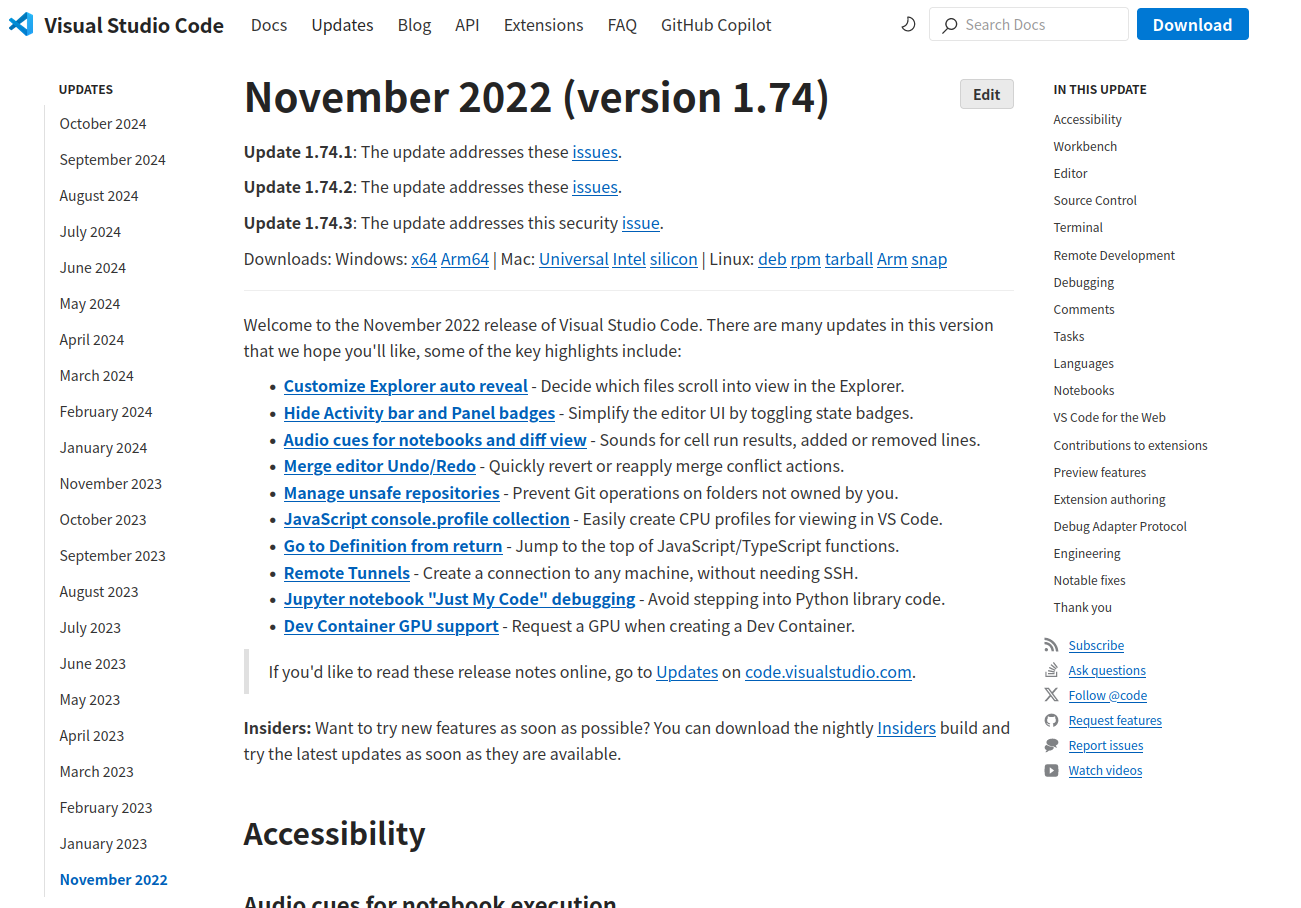Viewport: 1301px width, 908px height.
Task: Open the Updates navigation item
Action: tap(342, 25)
